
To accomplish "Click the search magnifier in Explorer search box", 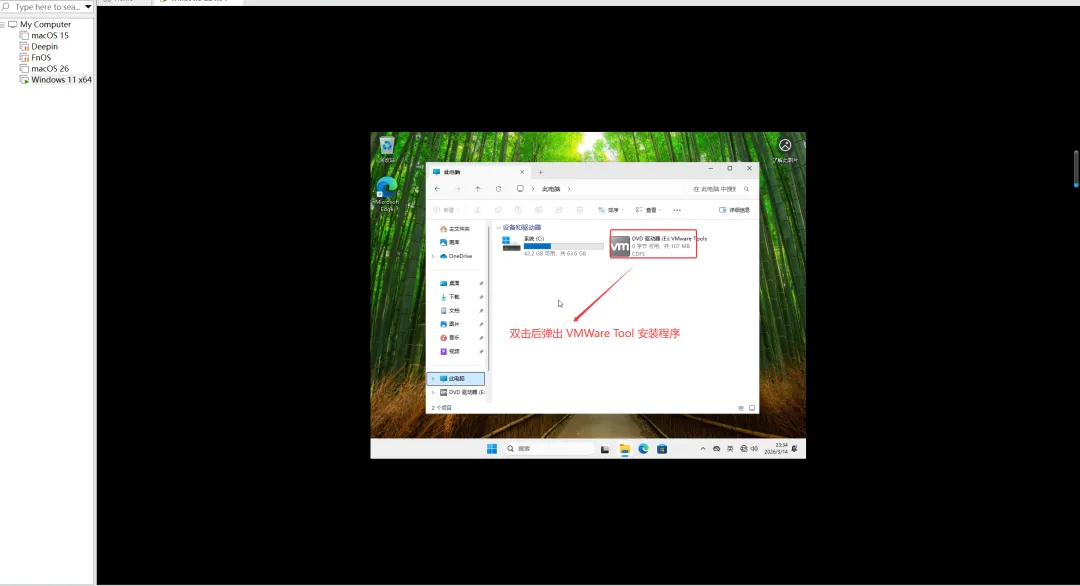I will [x=747, y=189].
